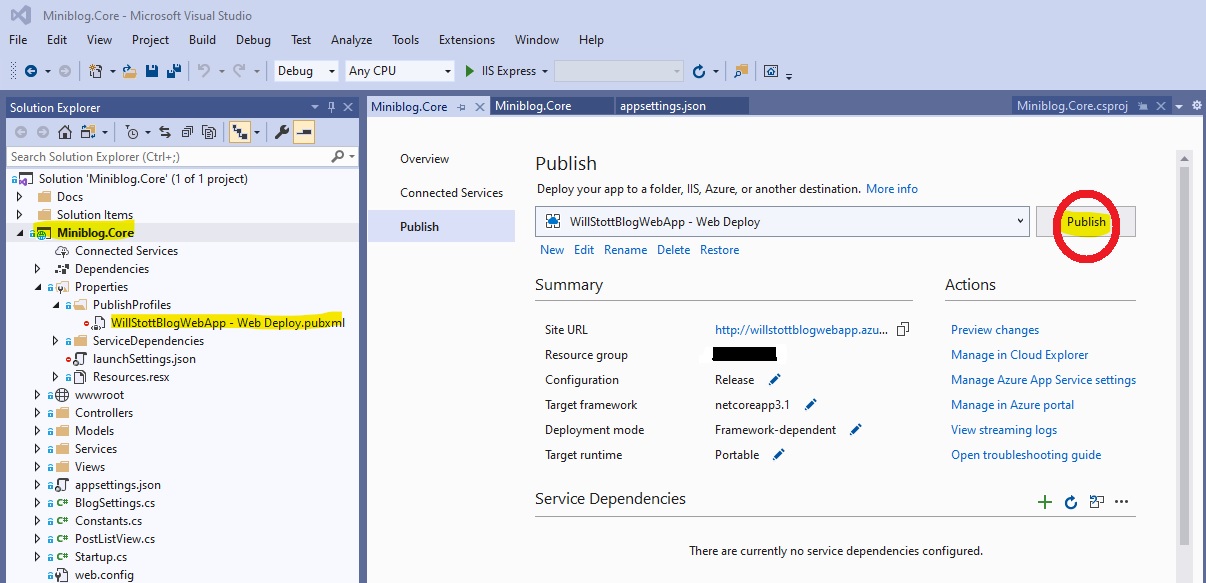Image resolution: width=1206 pixels, height=583 pixels.
Task: Switch to the appsettings.json tab
Action: click(661, 106)
